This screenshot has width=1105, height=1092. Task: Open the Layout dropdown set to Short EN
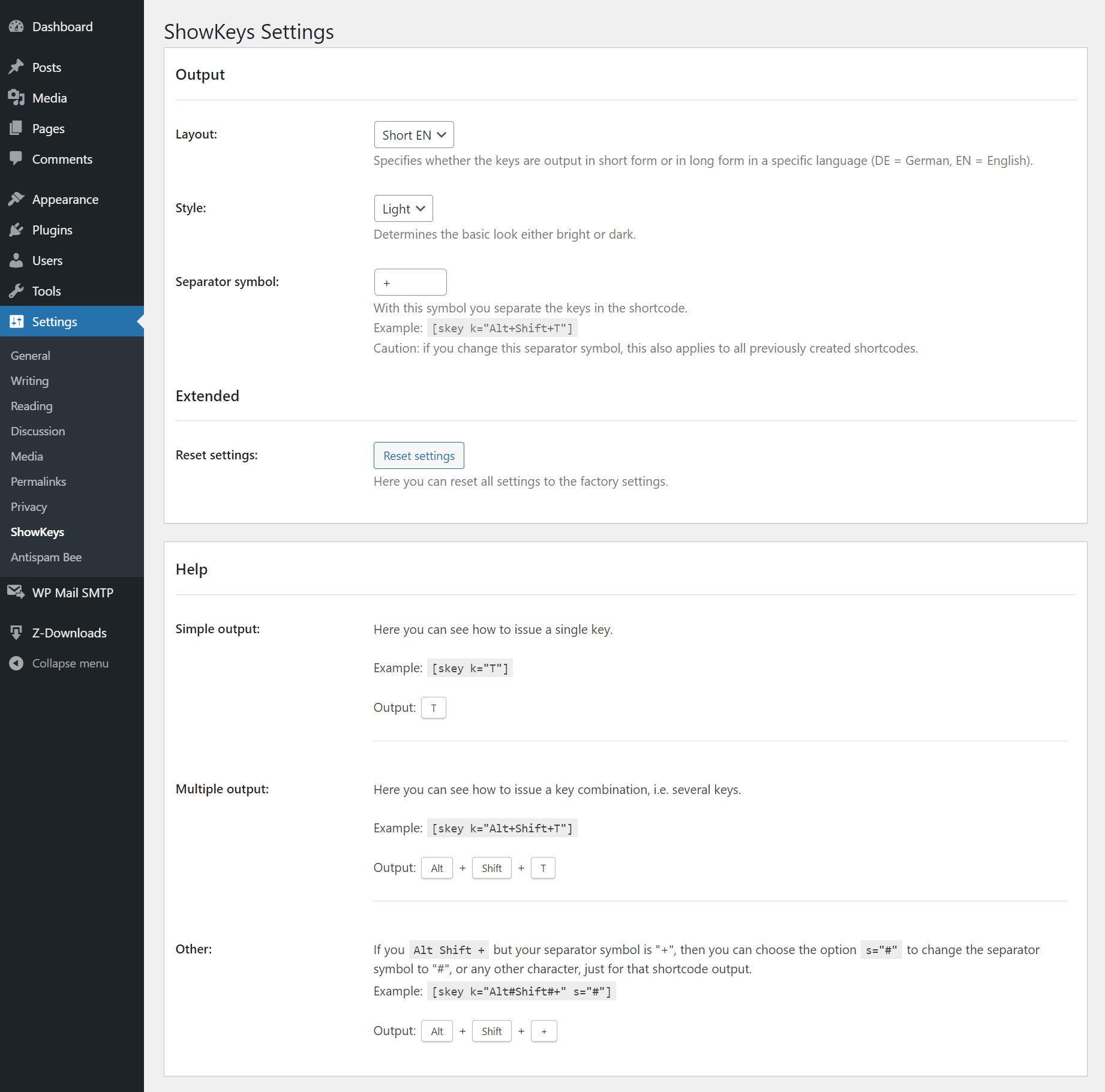(413, 135)
